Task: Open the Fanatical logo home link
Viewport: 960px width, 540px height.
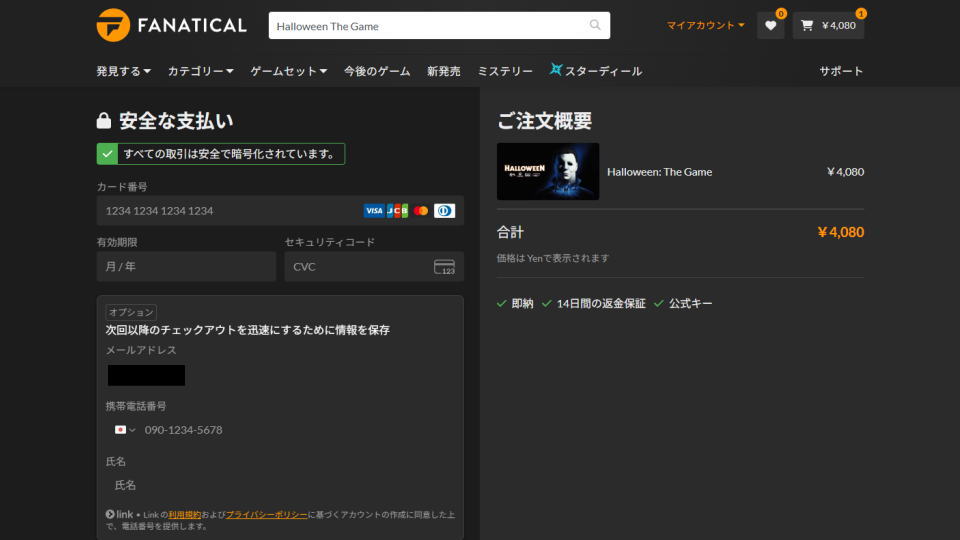Action: [171, 25]
